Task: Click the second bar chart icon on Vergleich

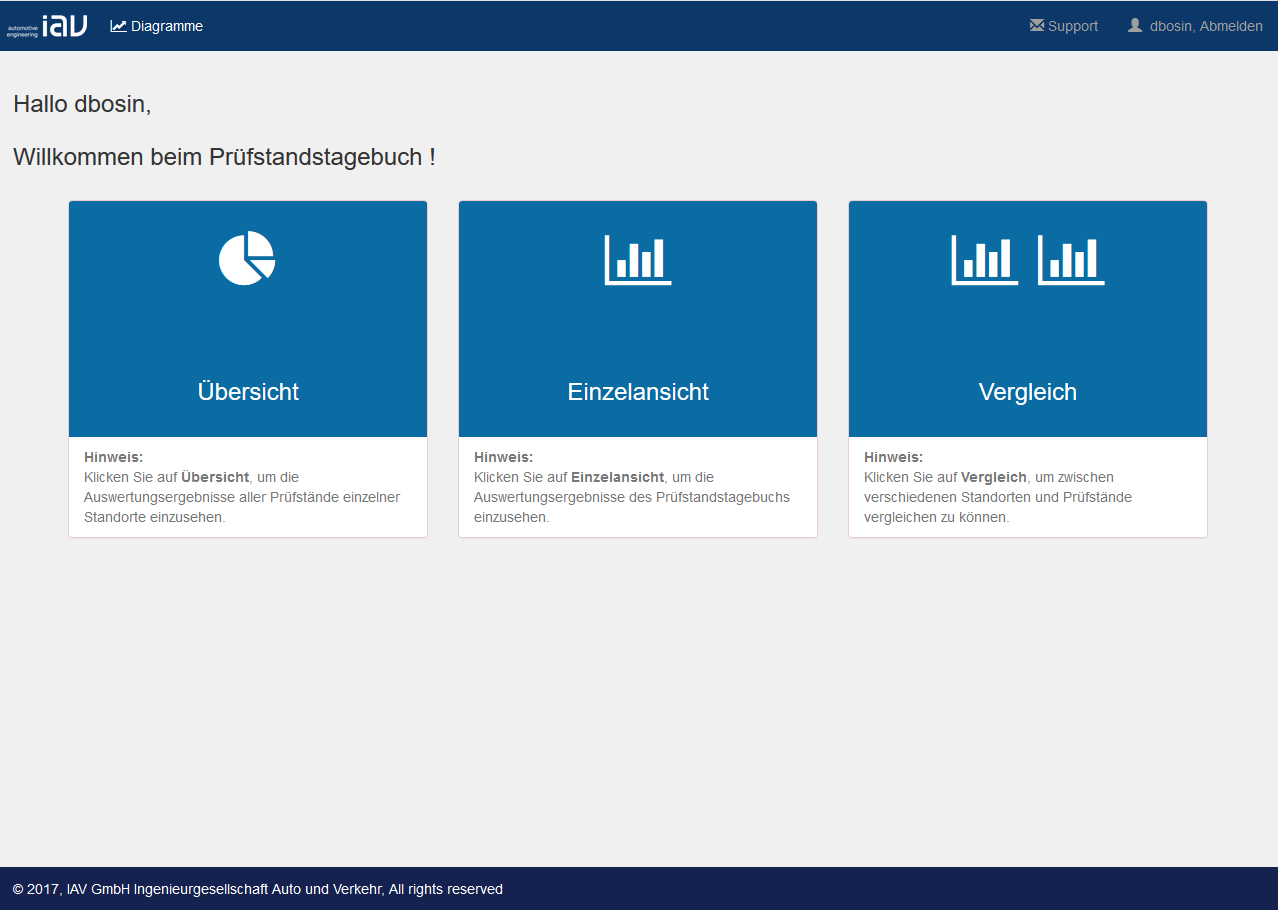Action: (1071, 260)
